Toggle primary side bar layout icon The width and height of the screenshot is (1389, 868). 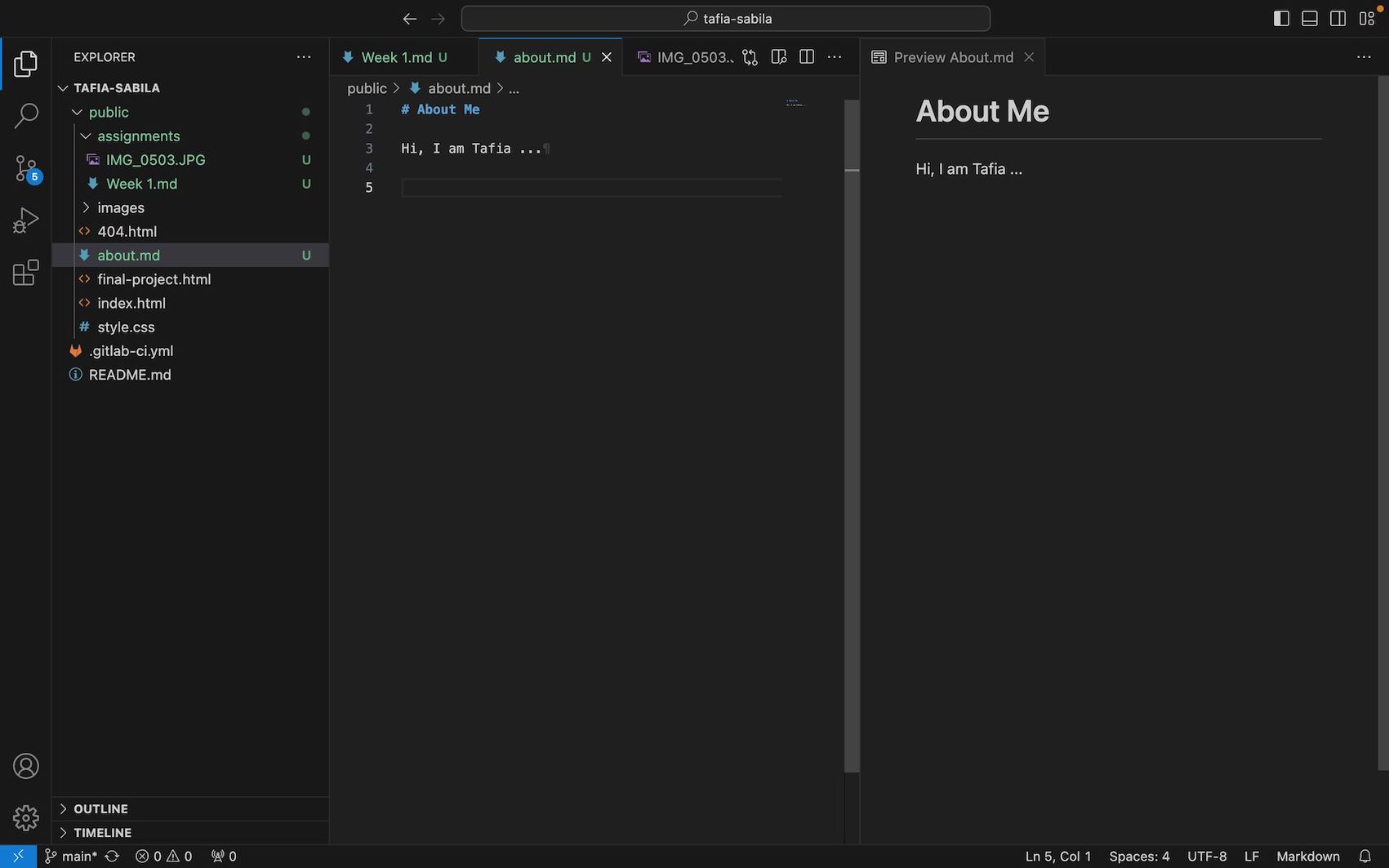[x=1281, y=18]
